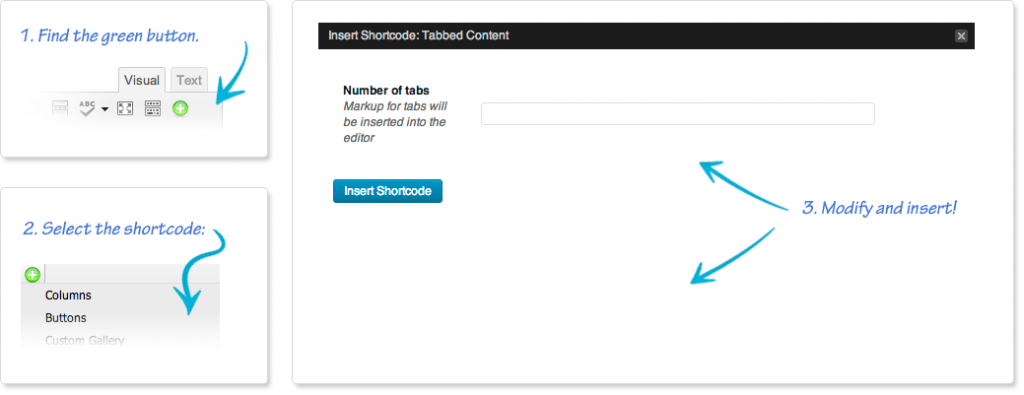Insert a page break via faded toolbar icon

tap(60, 108)
